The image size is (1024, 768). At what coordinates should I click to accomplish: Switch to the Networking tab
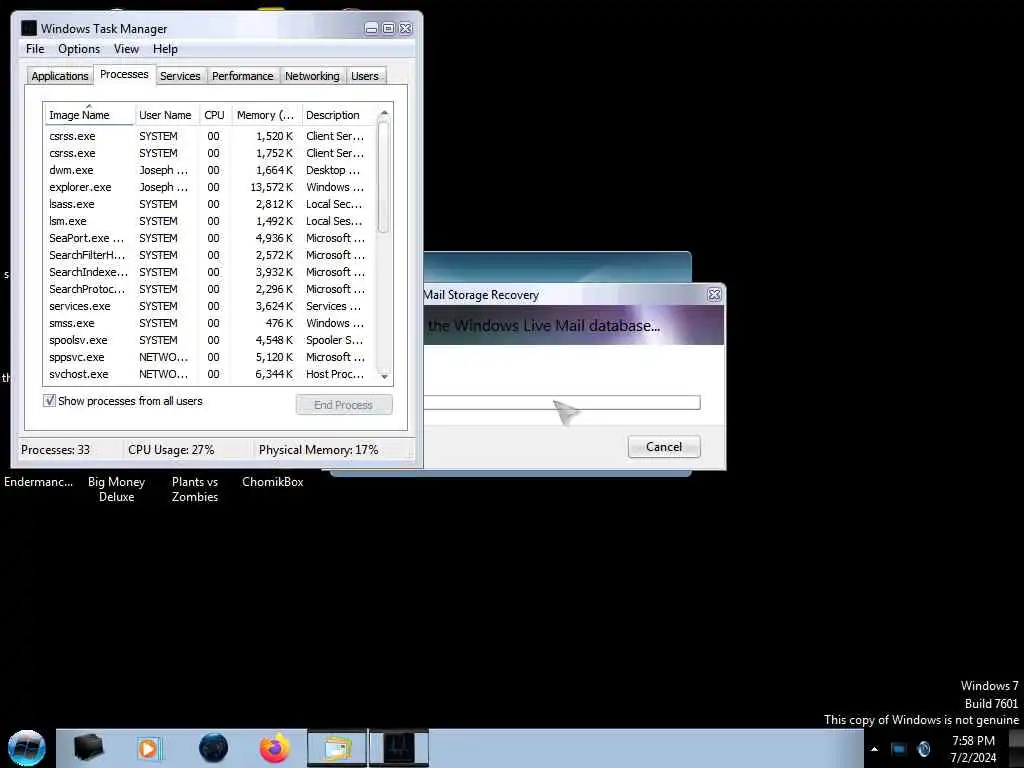pyautogui.click(x=312, y=76)
